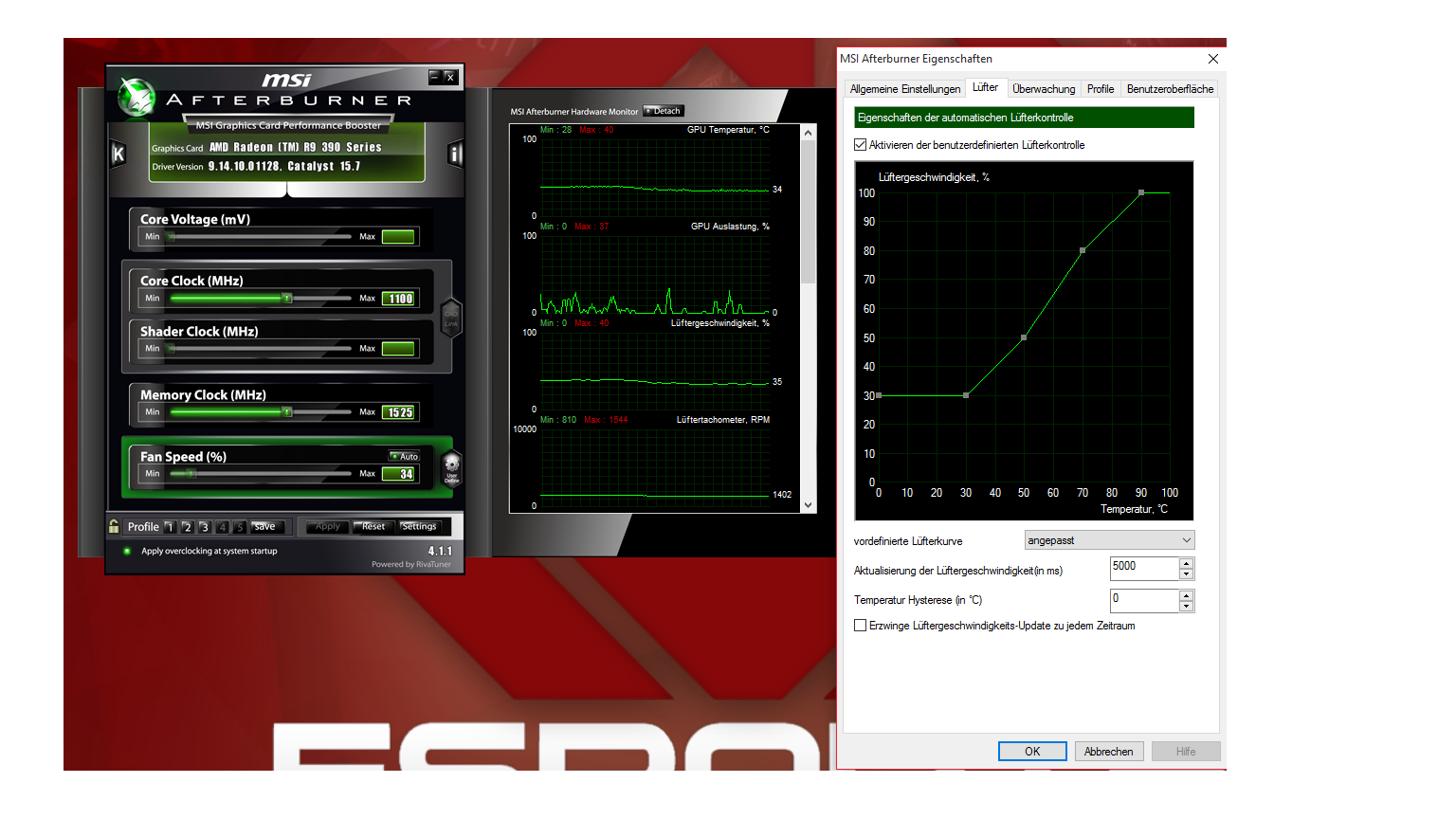Viewport: 1456px width, 819px height.
Task: Click the hardware monitor scroll down arrow
Action: [x=809, y=505]
